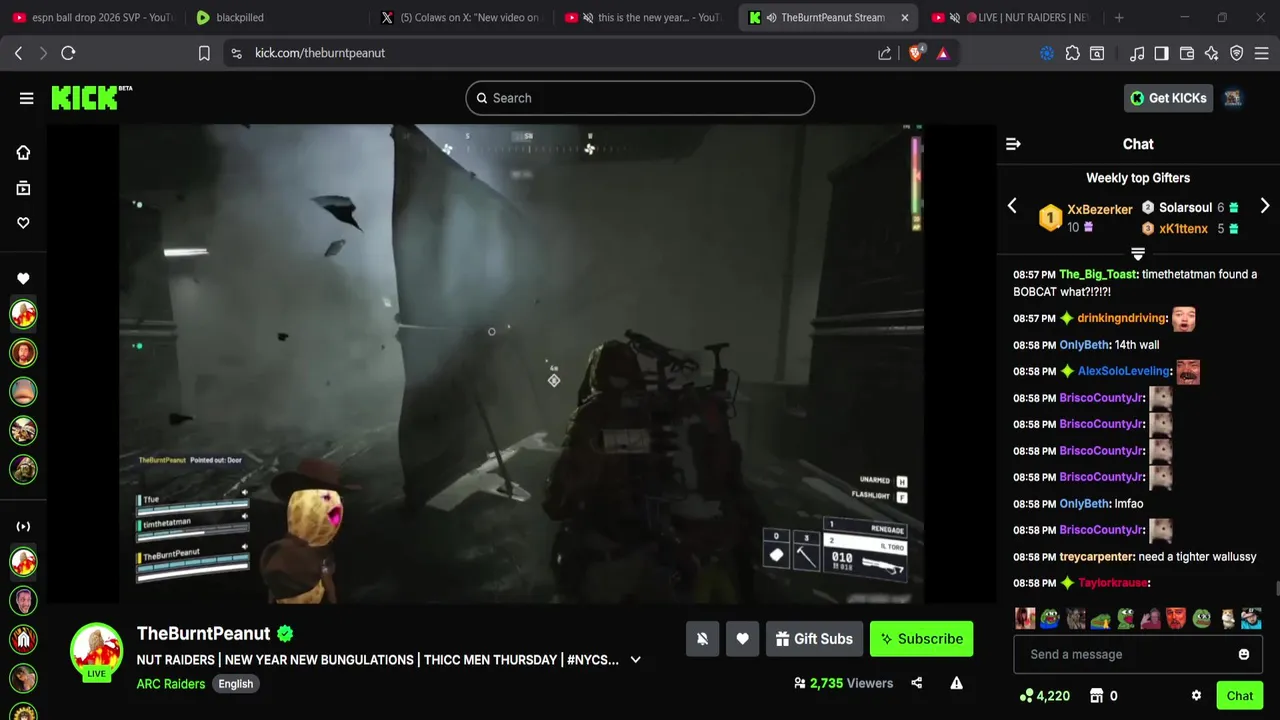
Task: Open the channel shop icon
Action: coord(1096,696)
